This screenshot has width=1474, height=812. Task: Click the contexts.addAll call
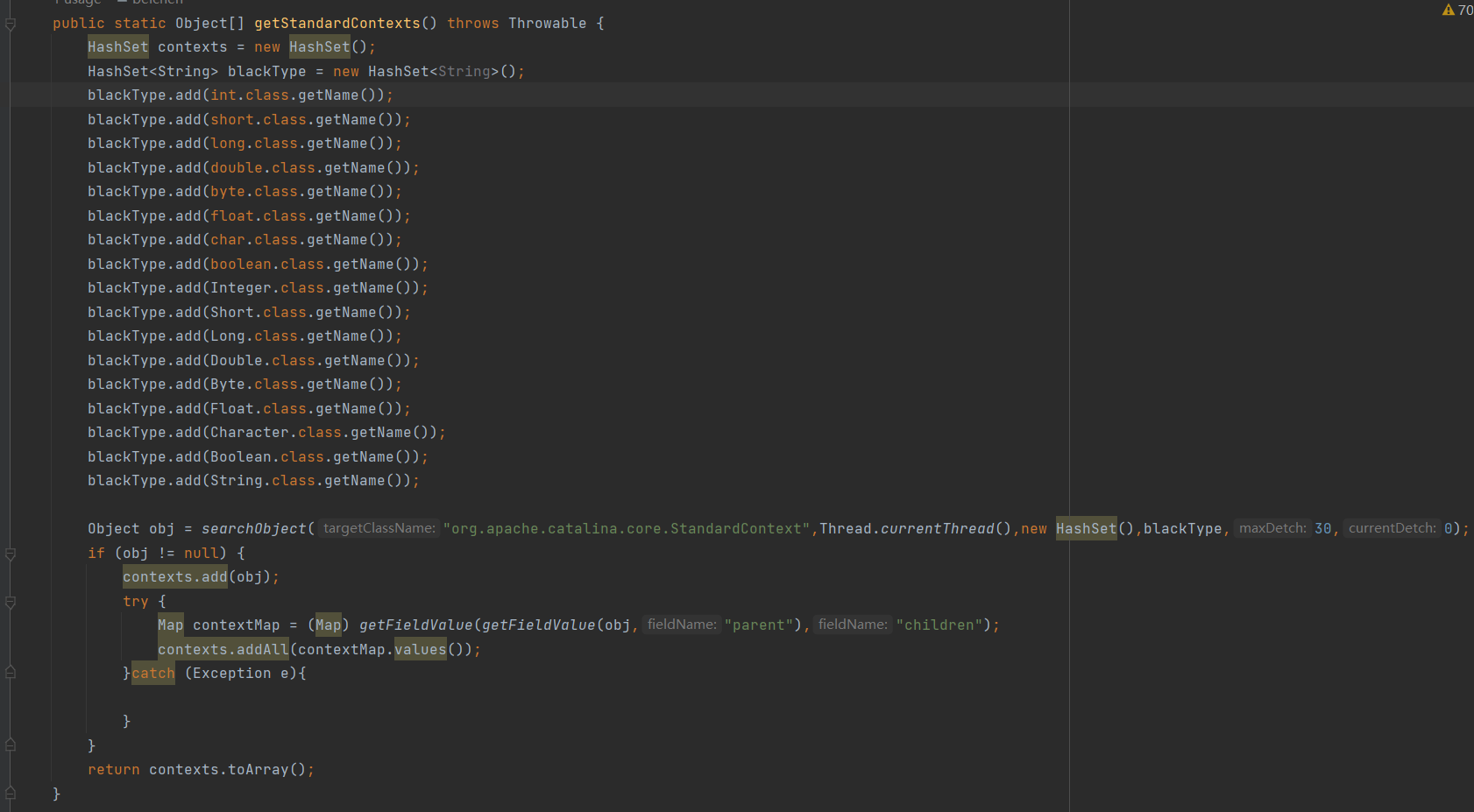(x=223, y=650)
